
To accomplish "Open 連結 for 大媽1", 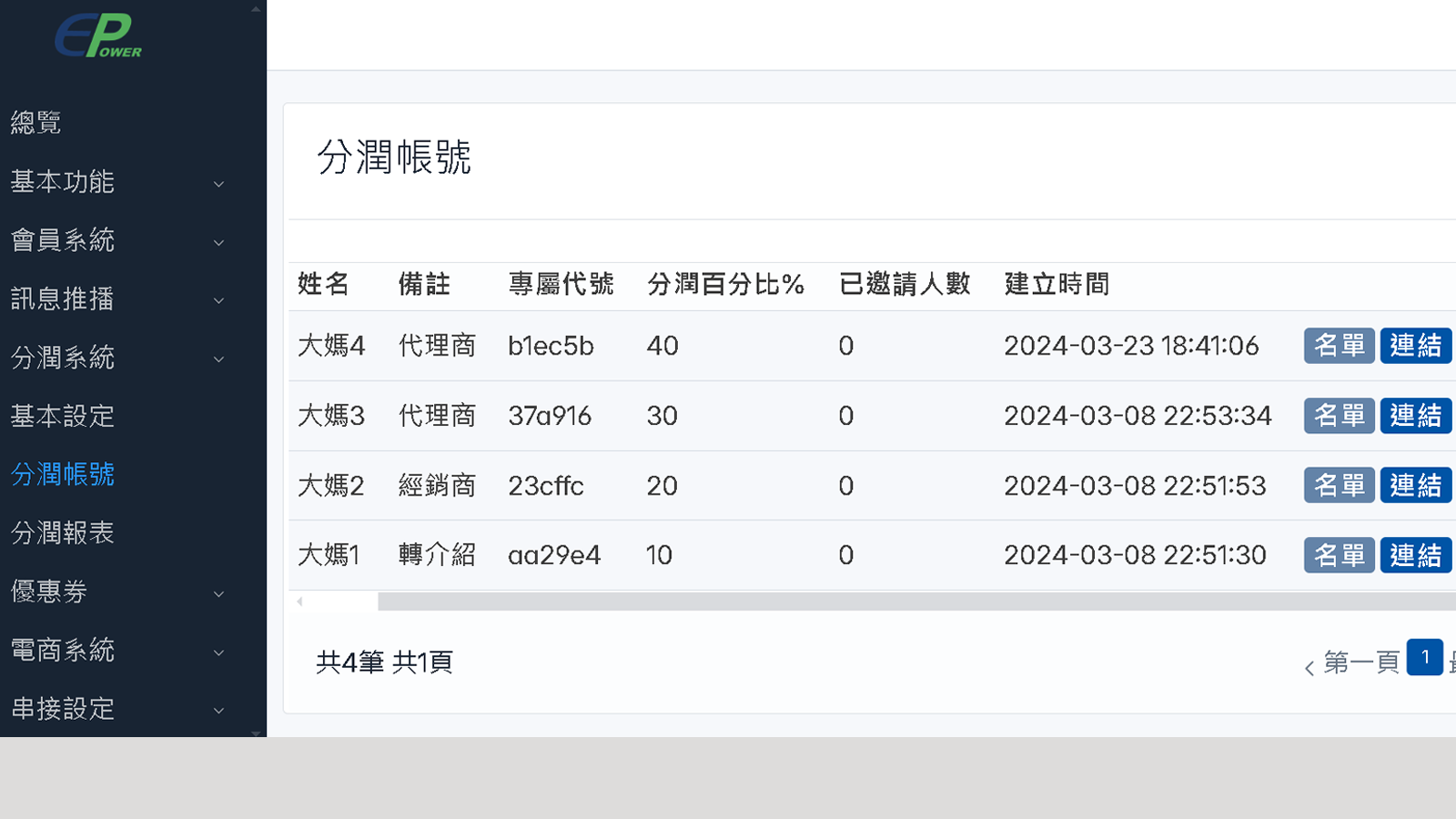I will [x=1415, y=555].
